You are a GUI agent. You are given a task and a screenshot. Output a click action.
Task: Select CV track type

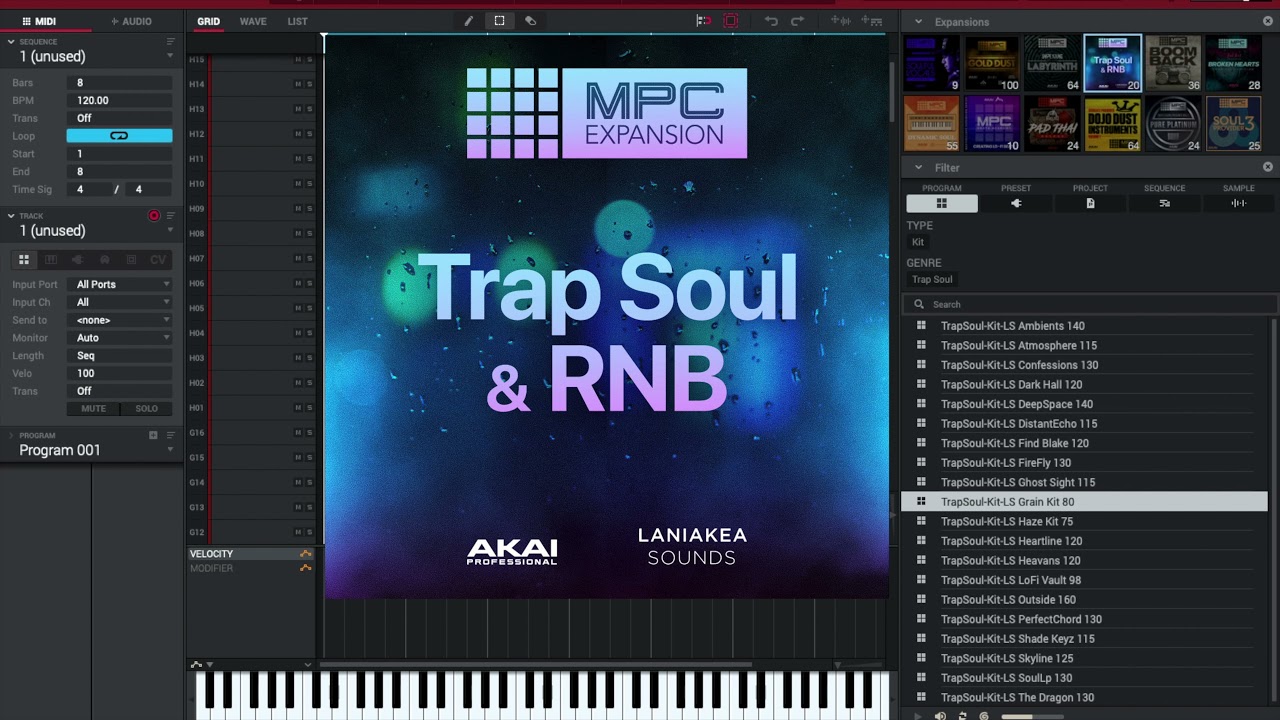[x=158, y=260]
